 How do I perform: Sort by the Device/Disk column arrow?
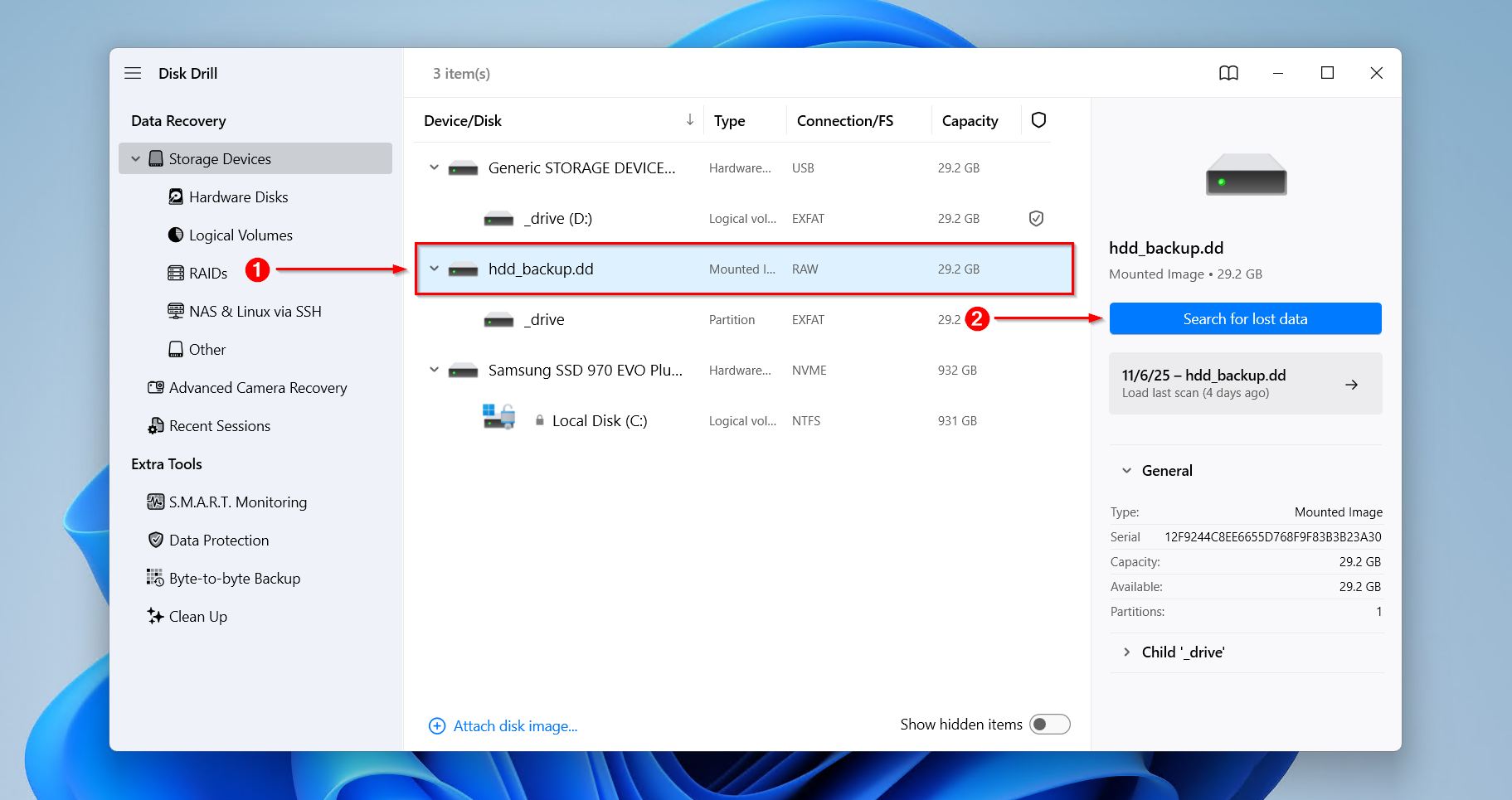[x=689, y=120]
